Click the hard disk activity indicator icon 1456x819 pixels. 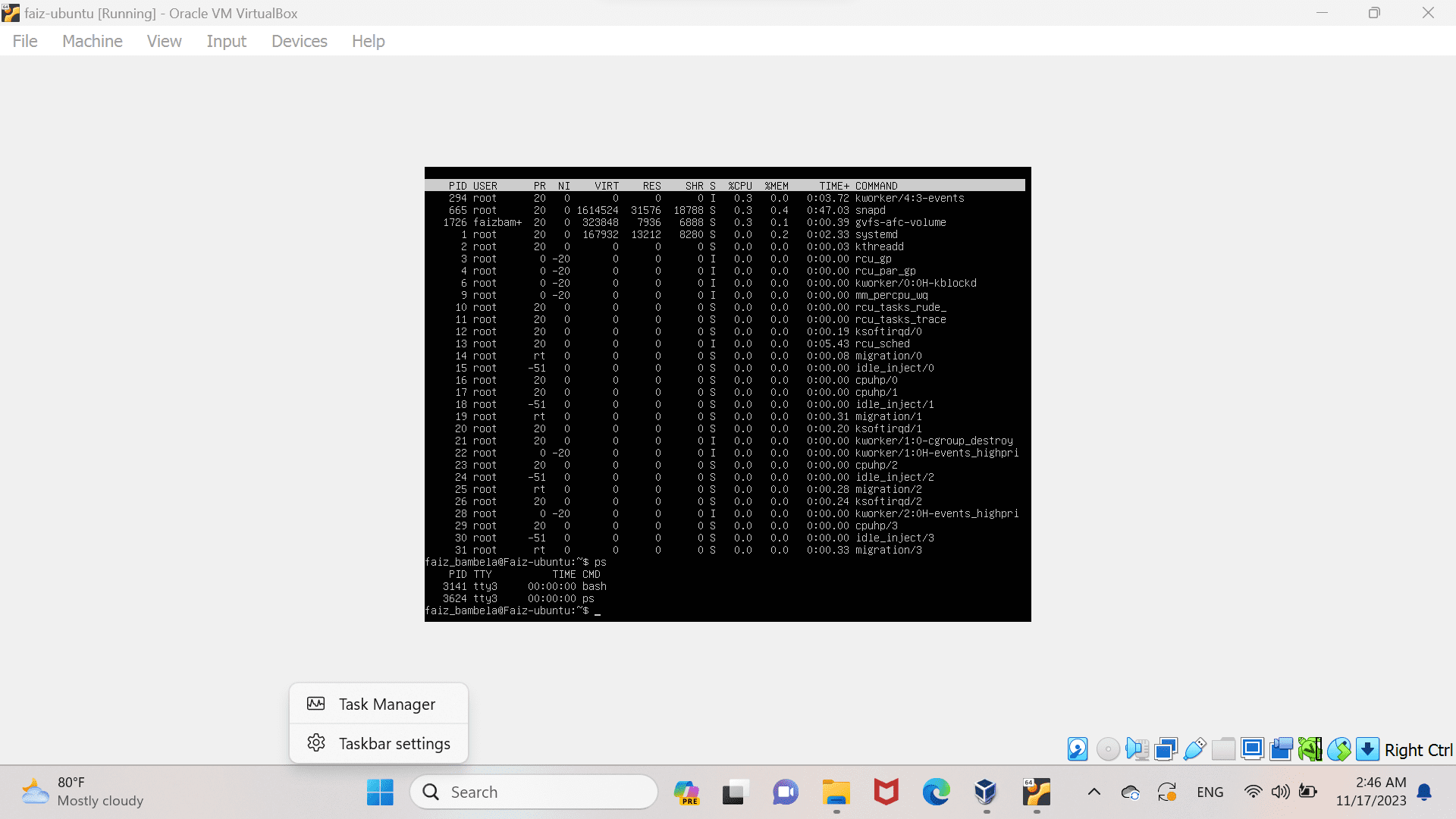pyautogui.click(x=1078, y=749)
